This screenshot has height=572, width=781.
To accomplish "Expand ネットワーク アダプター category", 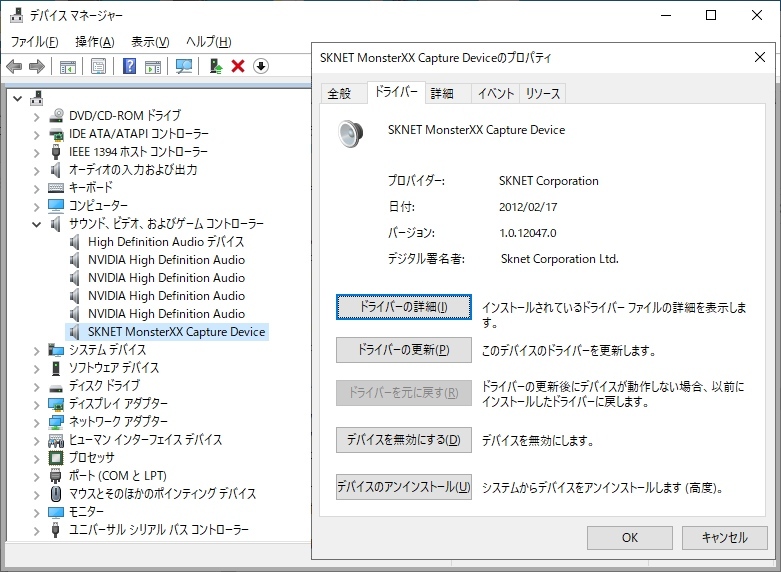I will [36, 423].
